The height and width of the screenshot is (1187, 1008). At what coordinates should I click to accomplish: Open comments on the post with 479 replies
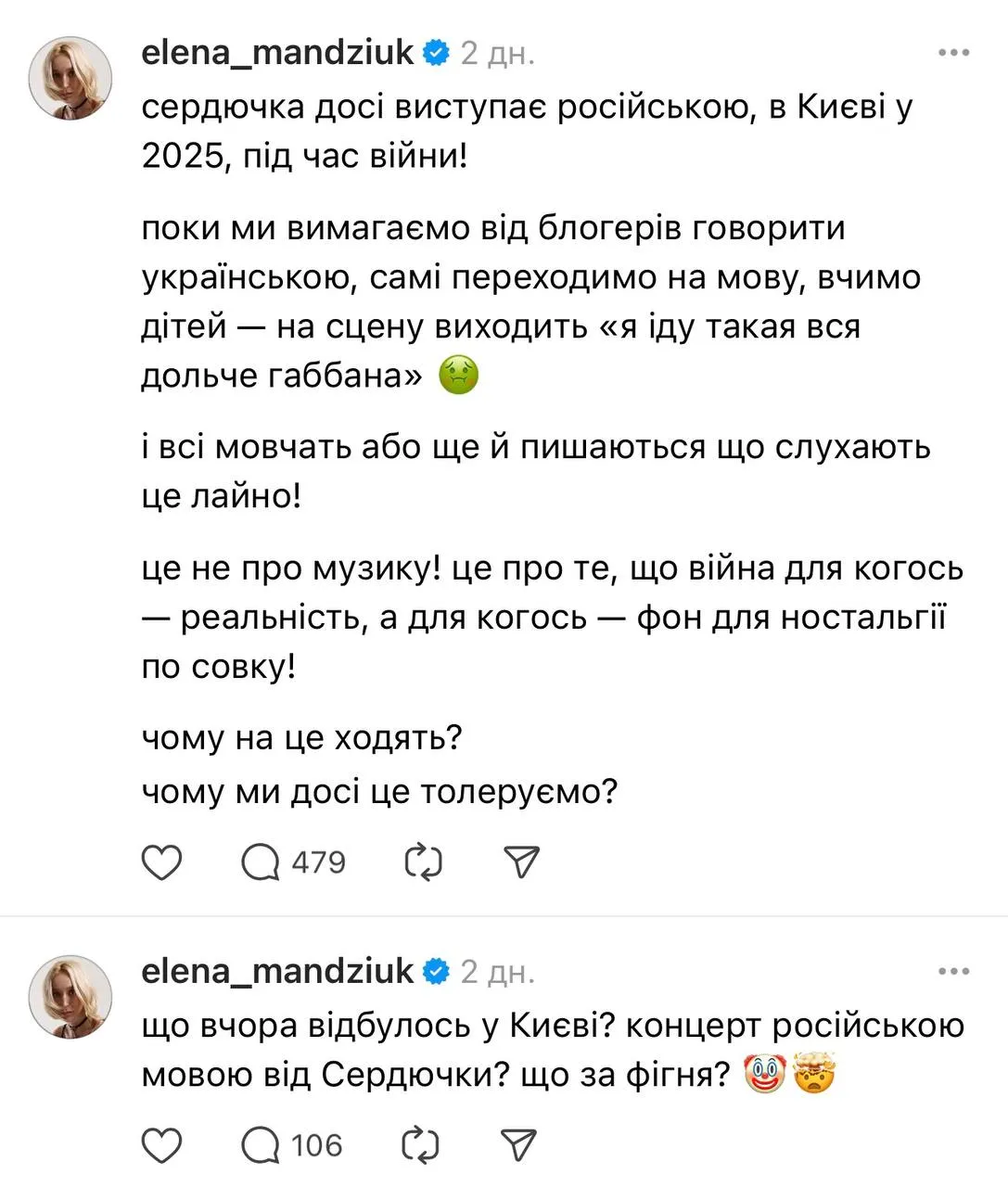click(262, 862)
